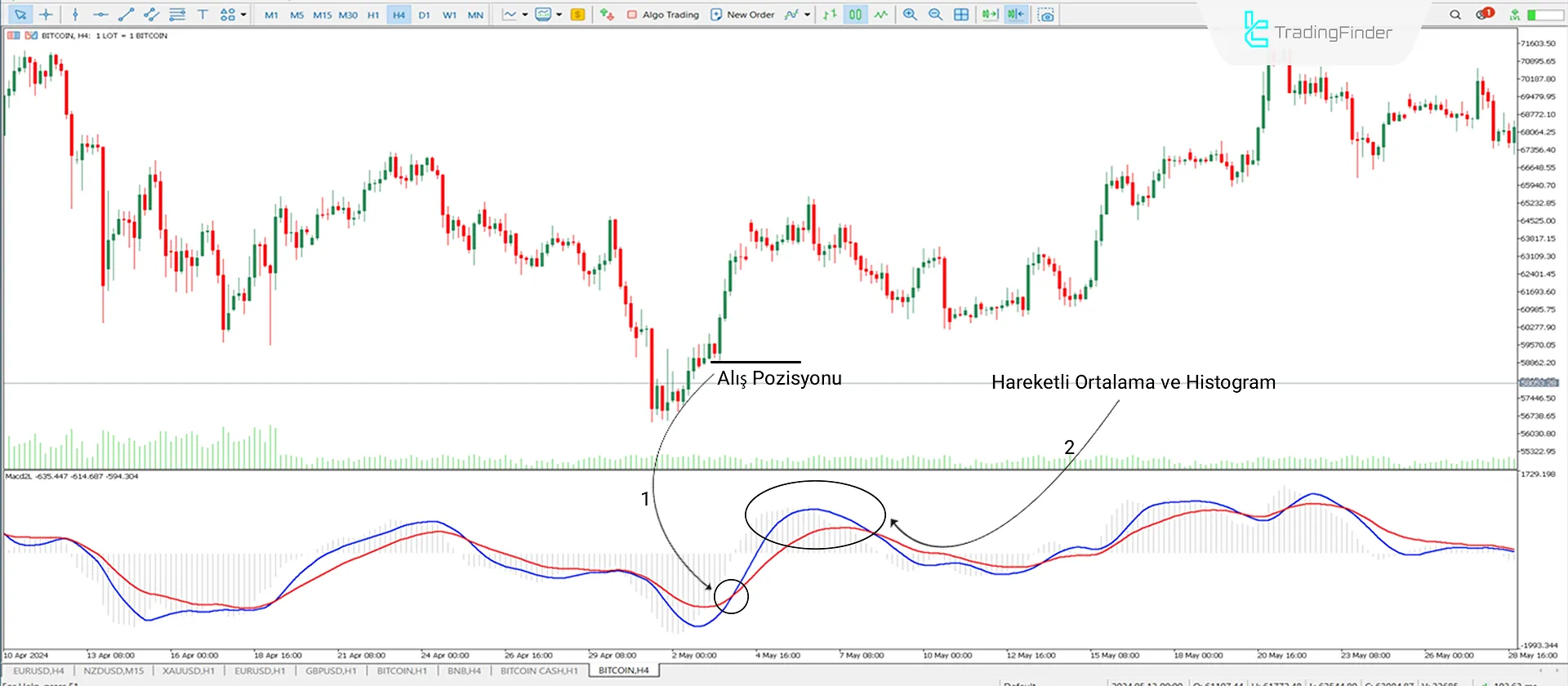1568x686 pixels.
Task: Expand the indicators list dropdown arrow
Action: 808,15
